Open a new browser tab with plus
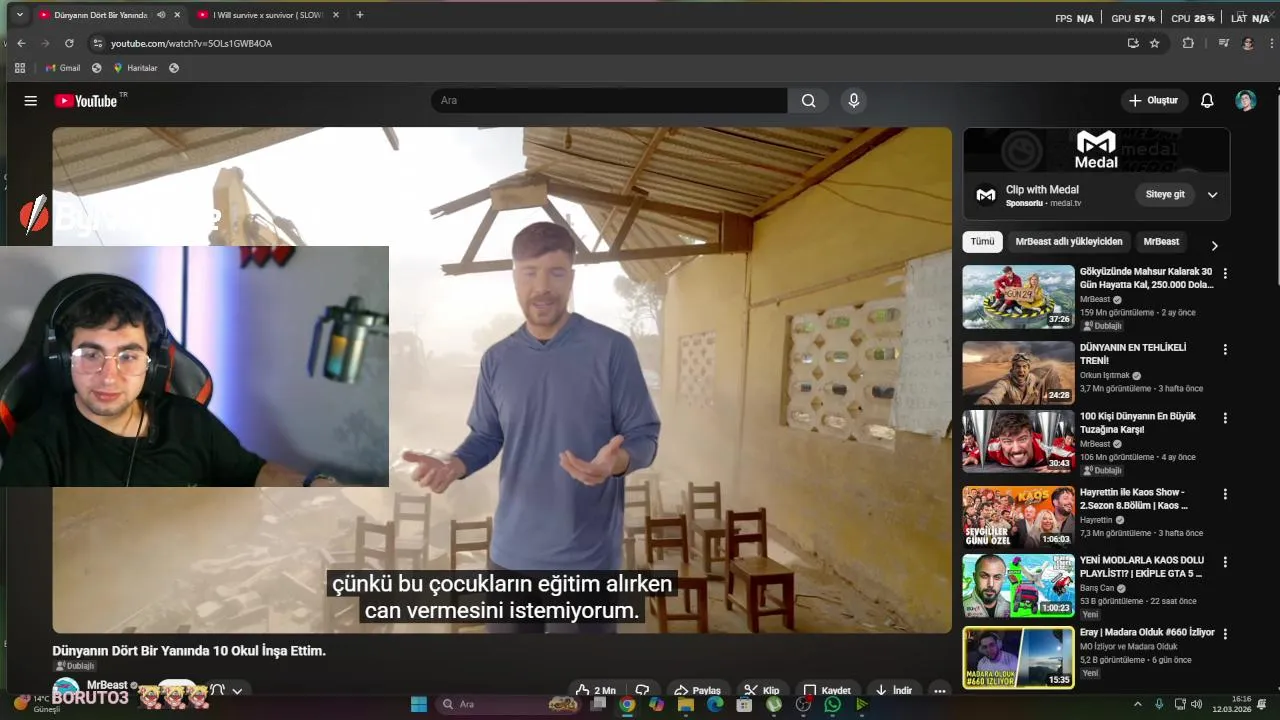Viewport: 1280px width, 720px height. click(360, 15)
